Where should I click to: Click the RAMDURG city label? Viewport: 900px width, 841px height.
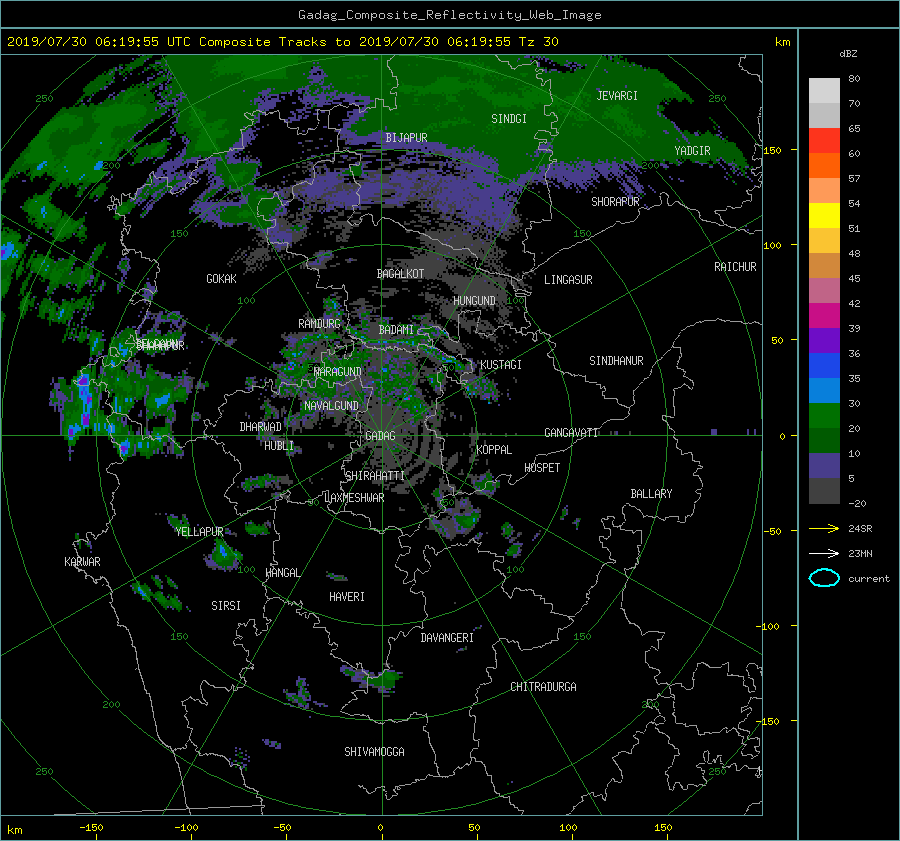pos(319,324)
